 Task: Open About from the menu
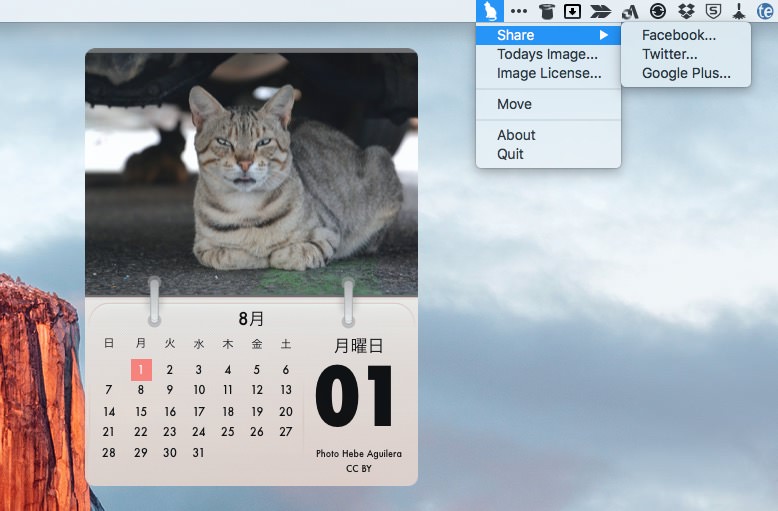tap(548, 135)
